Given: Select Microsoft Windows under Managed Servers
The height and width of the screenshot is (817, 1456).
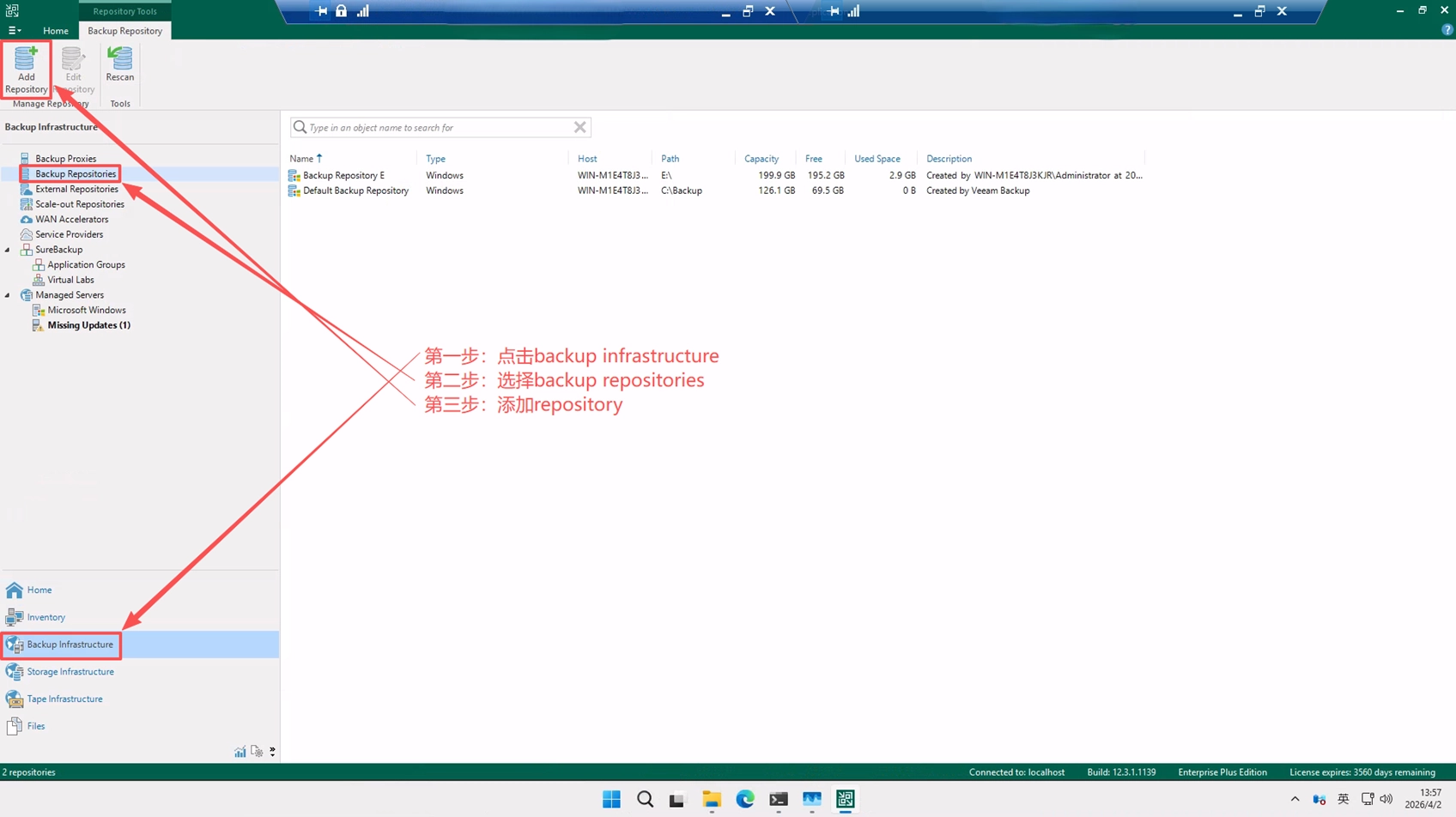Looking at the screenshot, I should (86, 311).
